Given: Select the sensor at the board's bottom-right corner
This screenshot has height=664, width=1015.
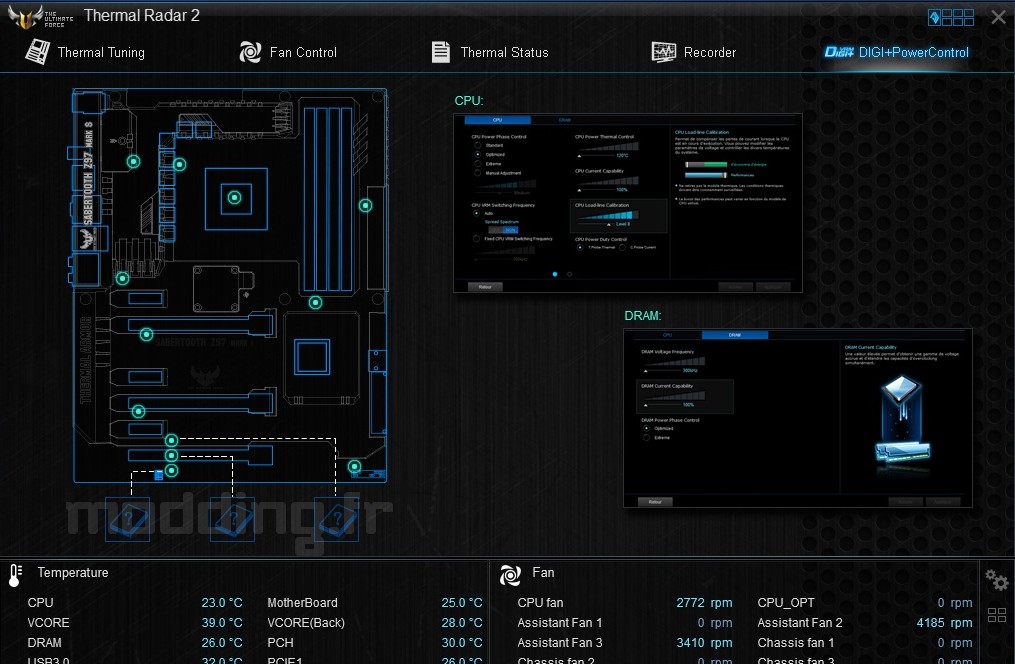Looking at the screenshot, I should (355, 466).
